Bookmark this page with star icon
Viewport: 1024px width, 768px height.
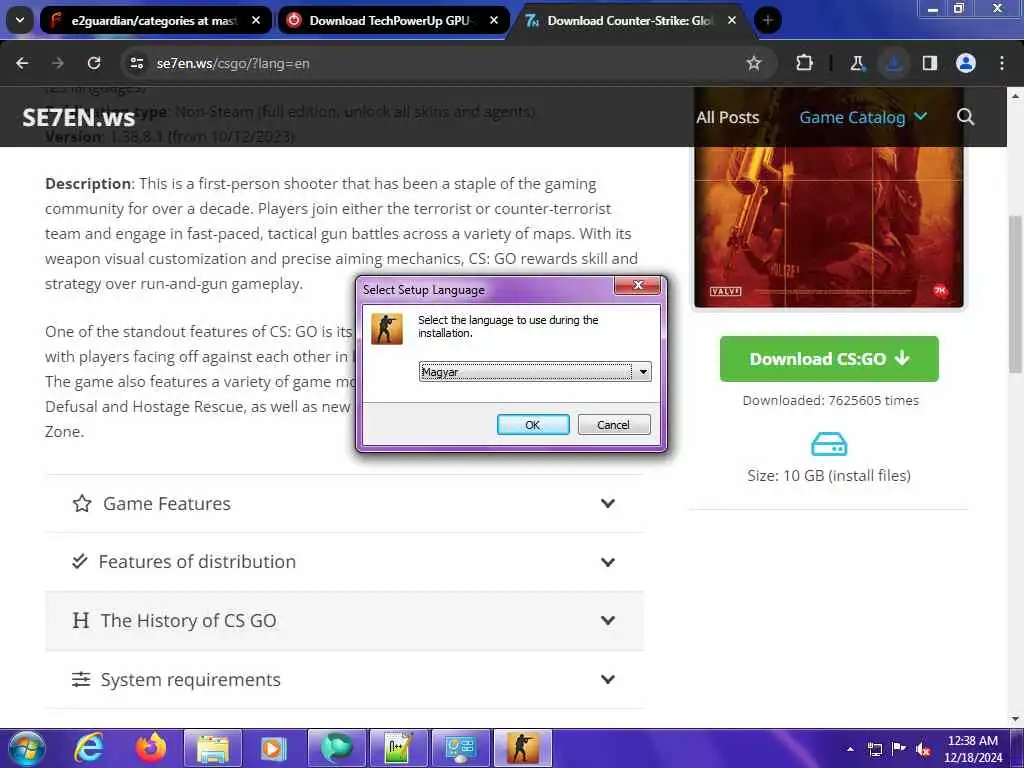coord(754,63)
